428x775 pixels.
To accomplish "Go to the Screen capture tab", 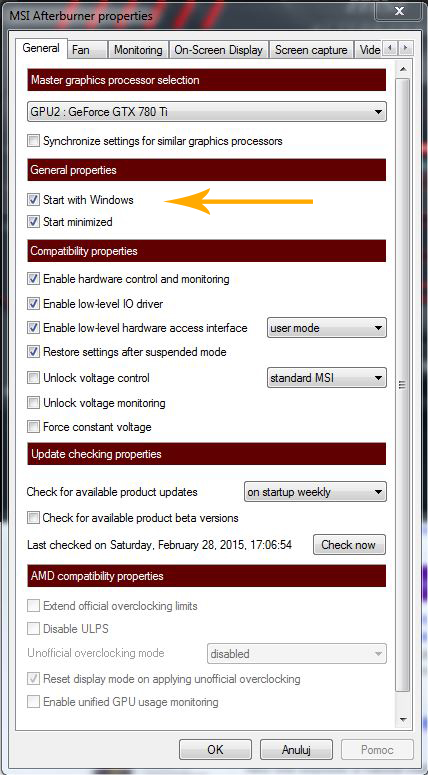I will coord(311,50).
